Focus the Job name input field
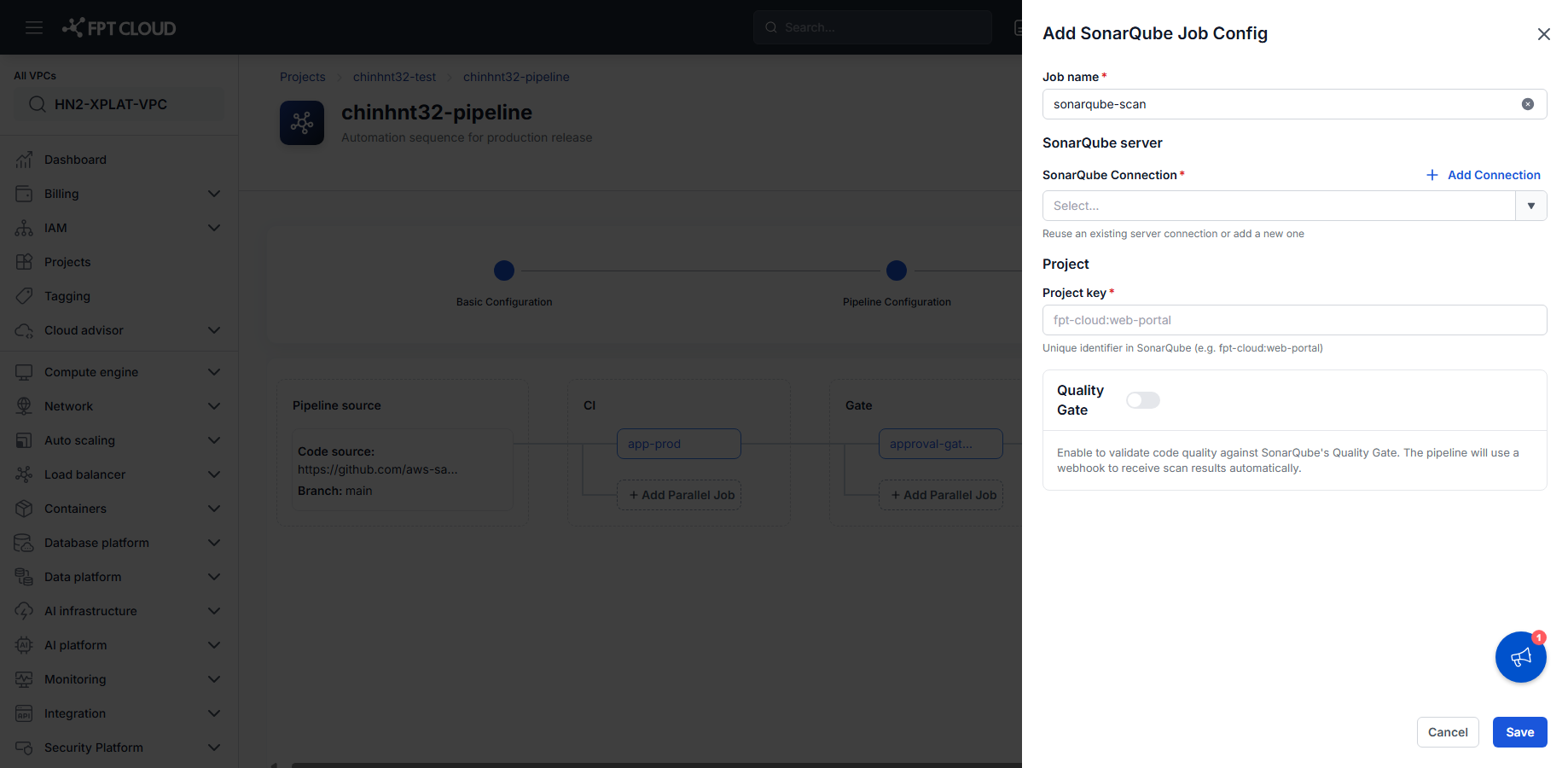This screenshot has height=768, width=1568. (1294, 104)
